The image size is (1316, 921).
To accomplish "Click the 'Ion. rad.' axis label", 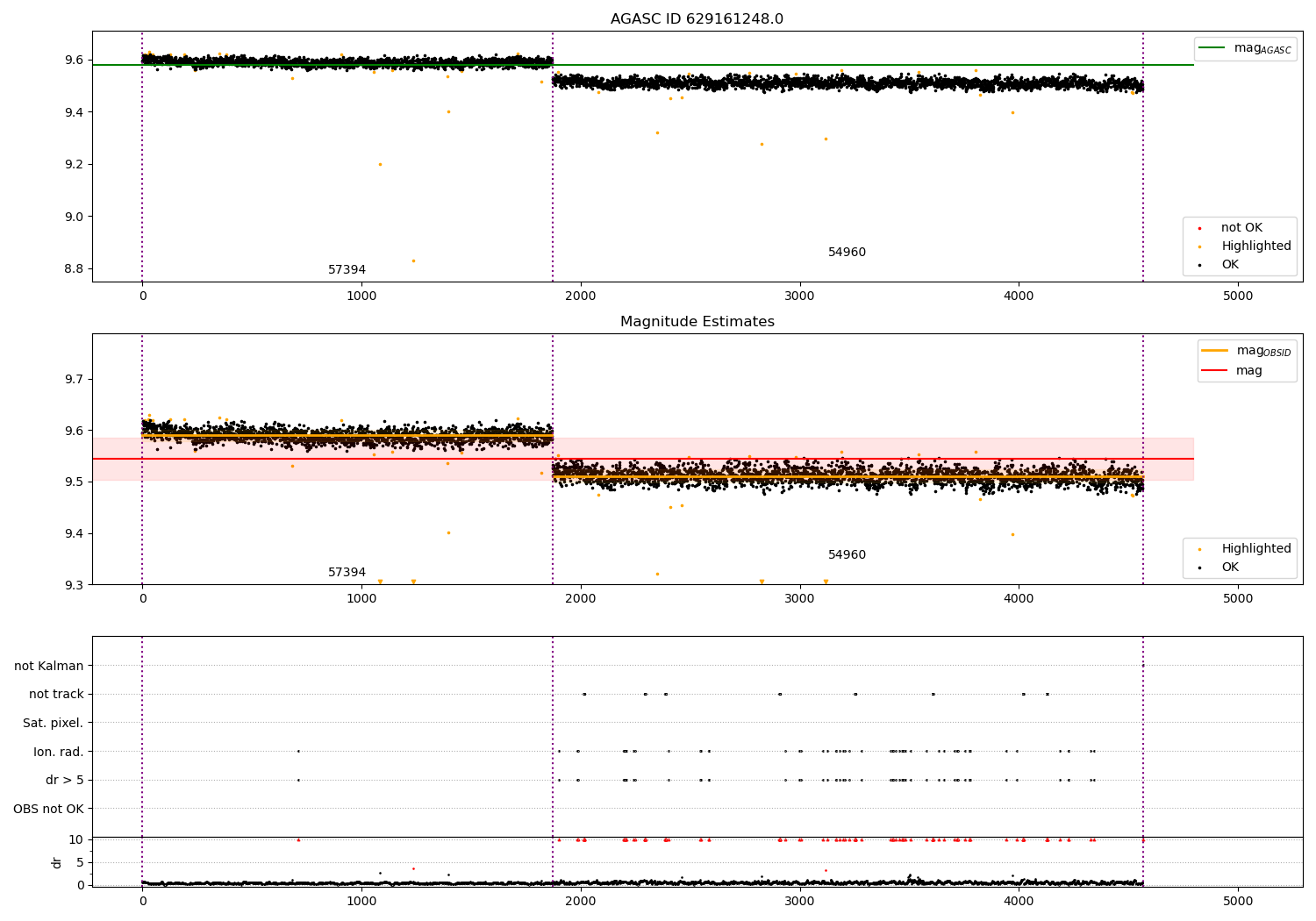I will [x=59, y=751].
